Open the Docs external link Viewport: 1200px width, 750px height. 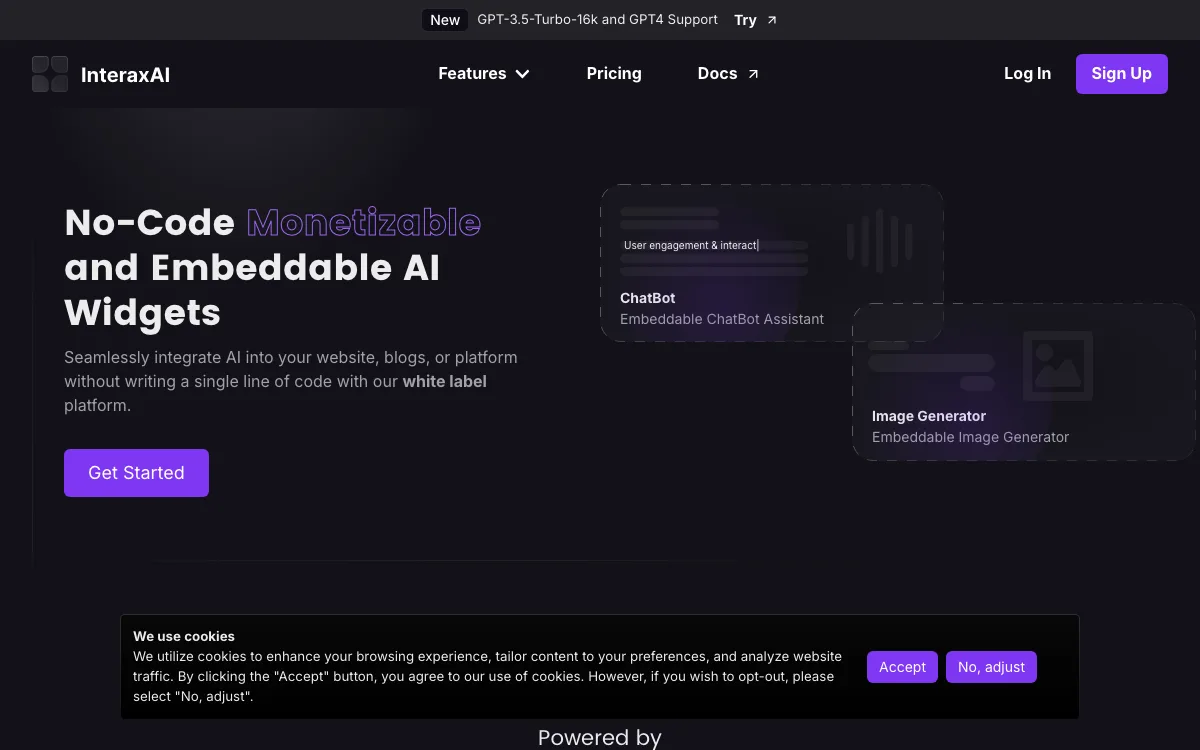728,74
